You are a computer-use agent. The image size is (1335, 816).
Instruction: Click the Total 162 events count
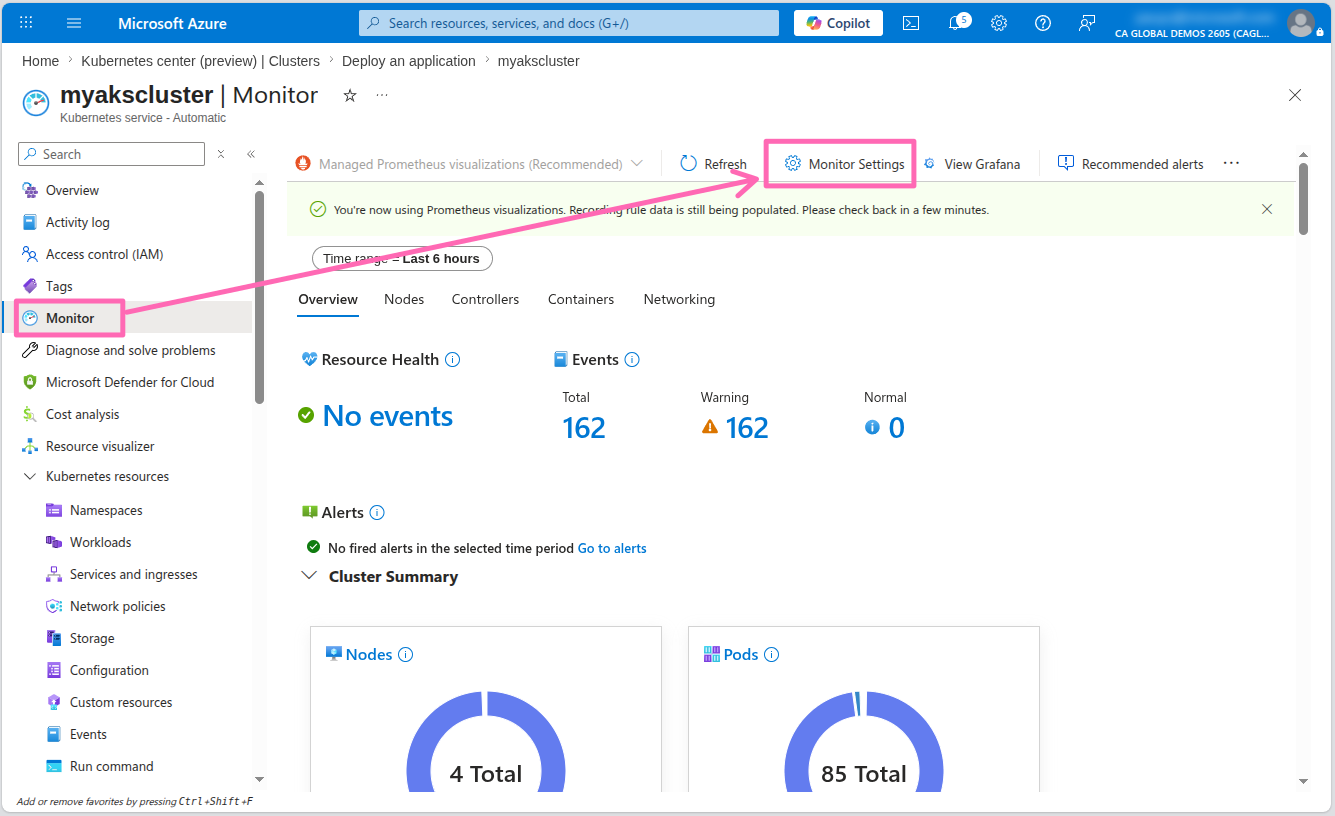(x=584, y=428)
